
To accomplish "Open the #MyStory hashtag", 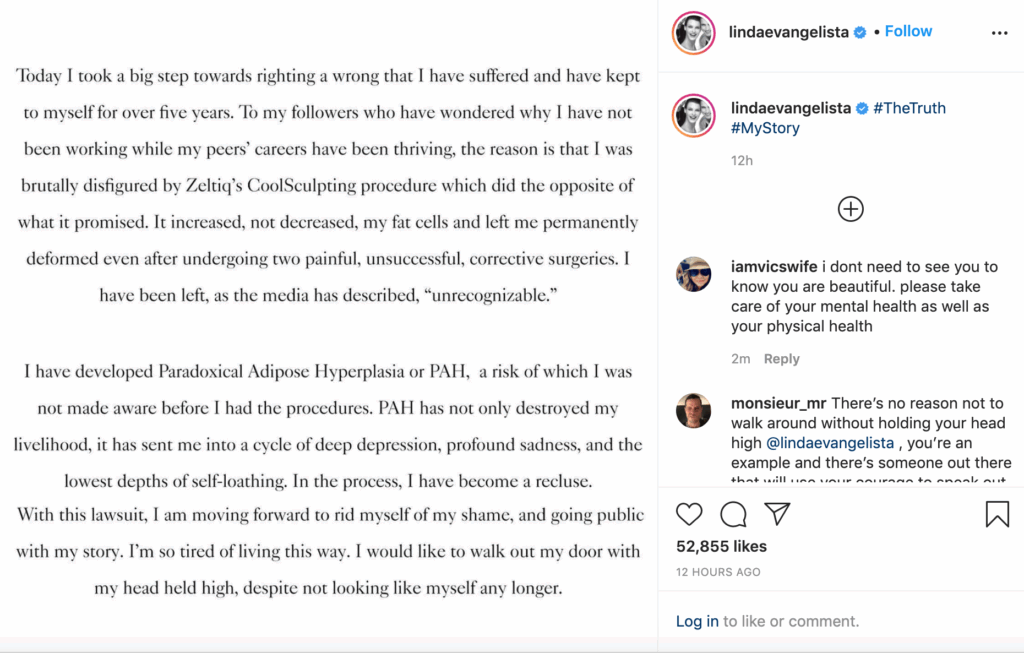I will (x=765, y=128).
